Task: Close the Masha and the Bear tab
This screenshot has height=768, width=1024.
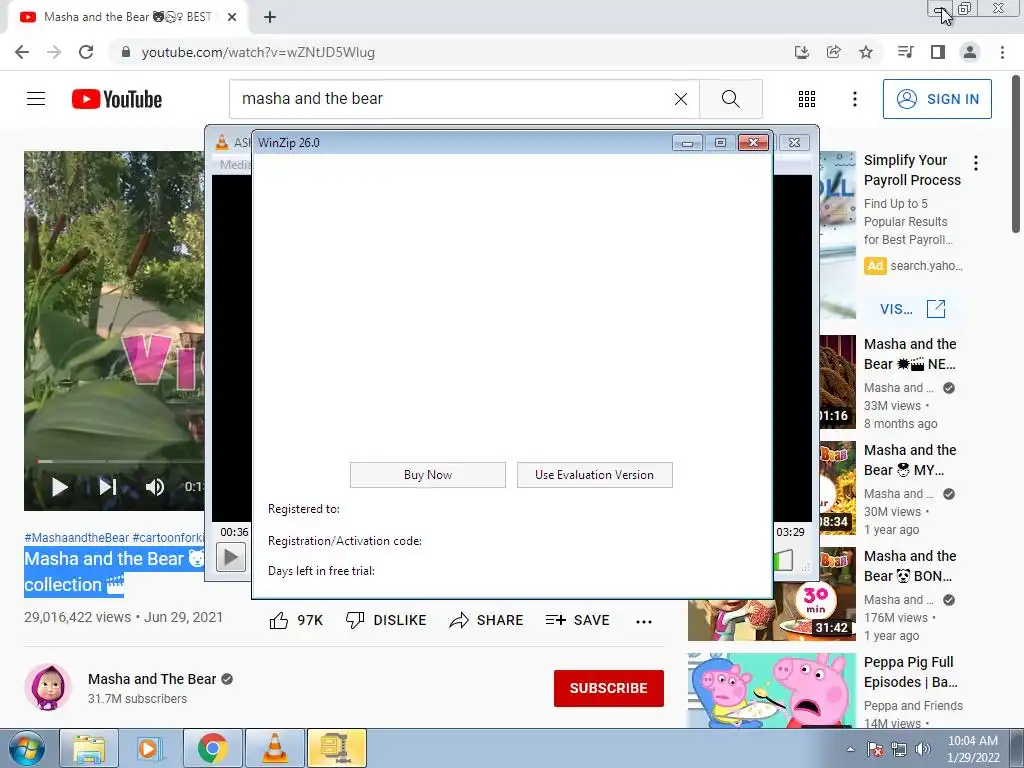Action: (232, 17)
